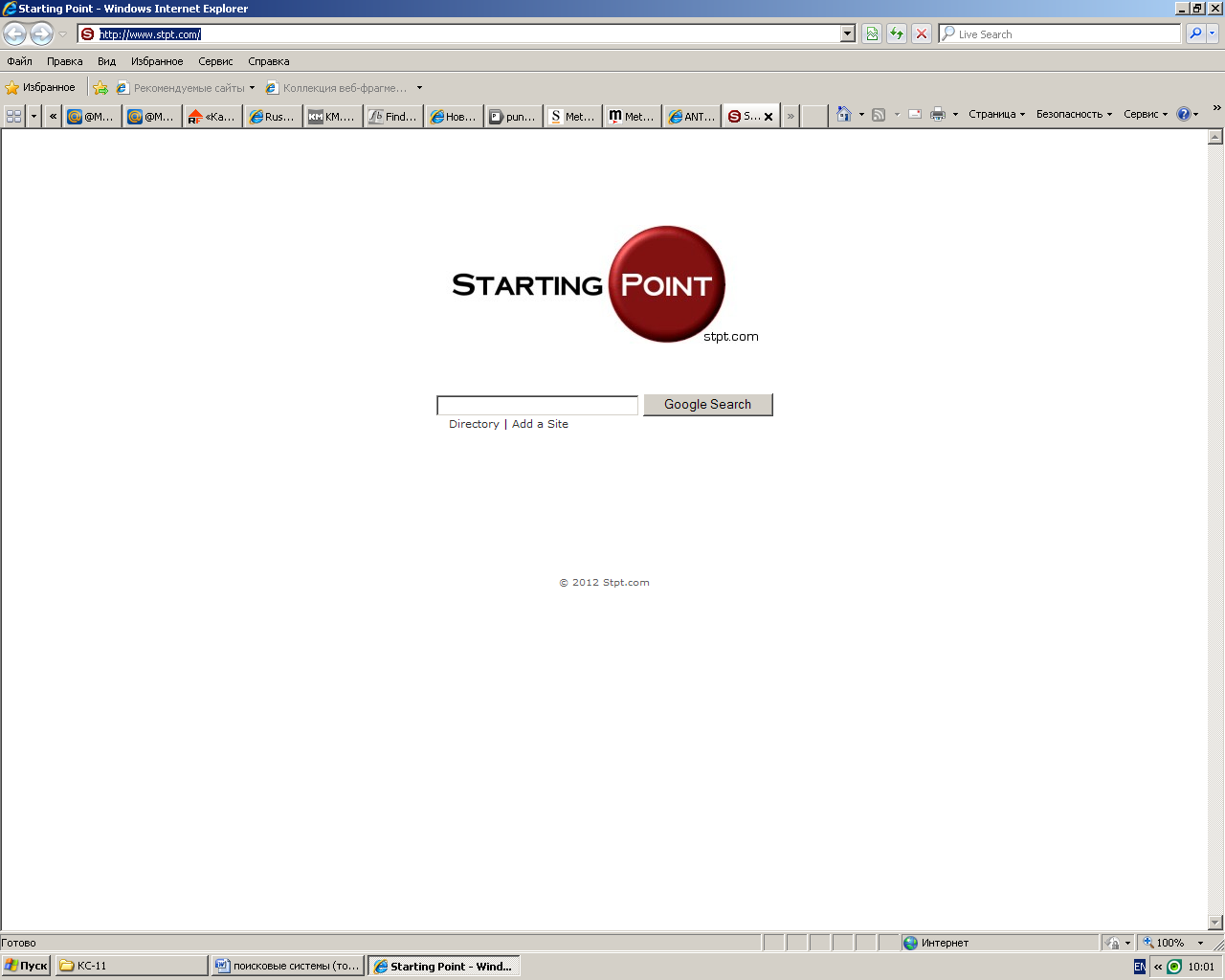The width and height of the screenshot is (1225, 980).
Task: Go back with the browser Back arrow
Action: coord(14,34)
